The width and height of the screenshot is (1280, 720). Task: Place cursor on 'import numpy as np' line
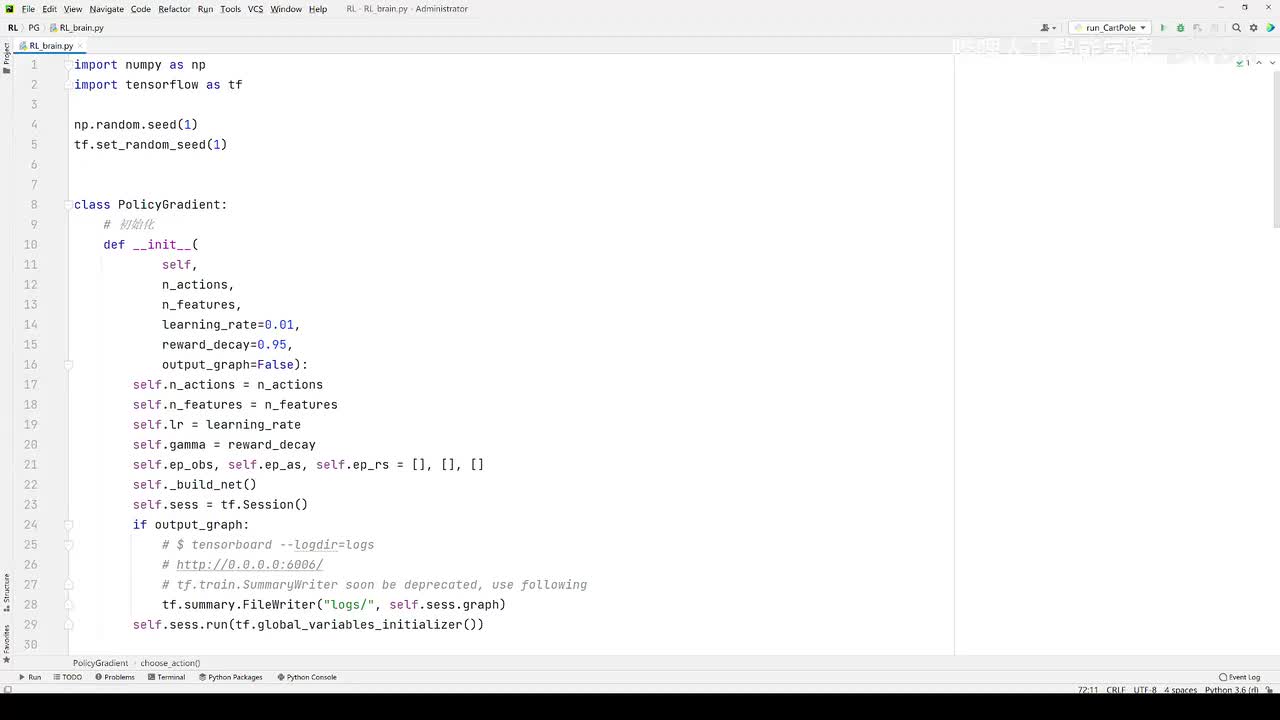140,65
